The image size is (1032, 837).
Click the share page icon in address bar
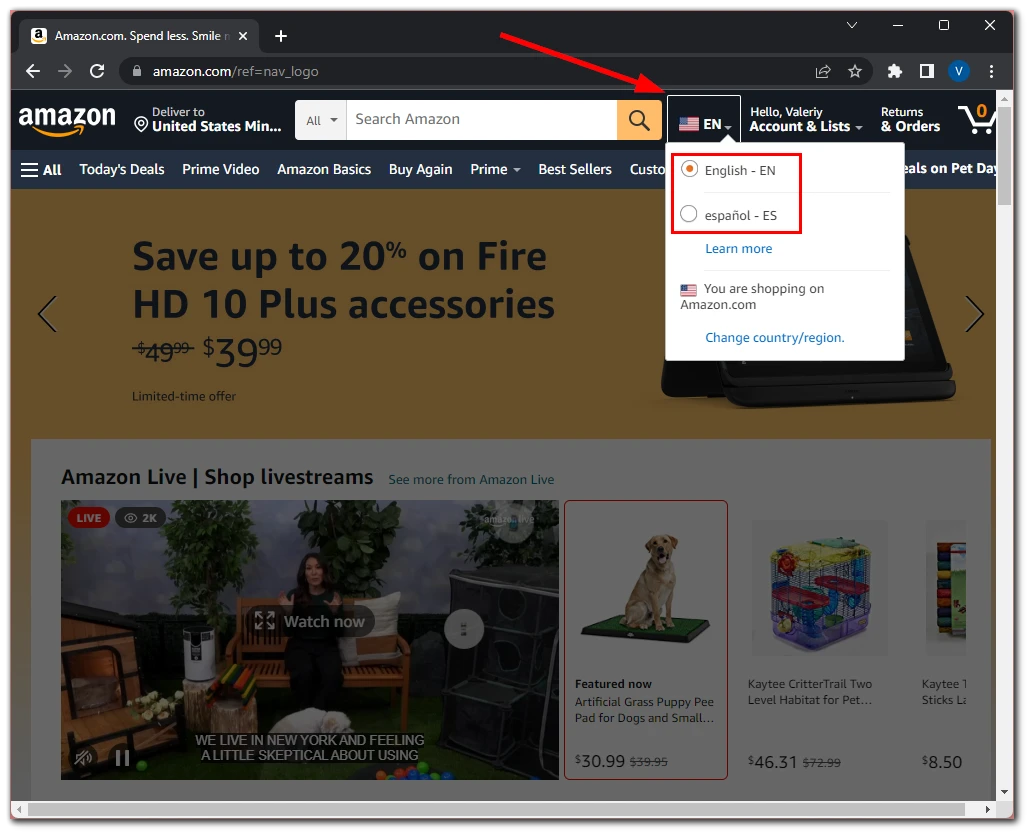(823, 71)
